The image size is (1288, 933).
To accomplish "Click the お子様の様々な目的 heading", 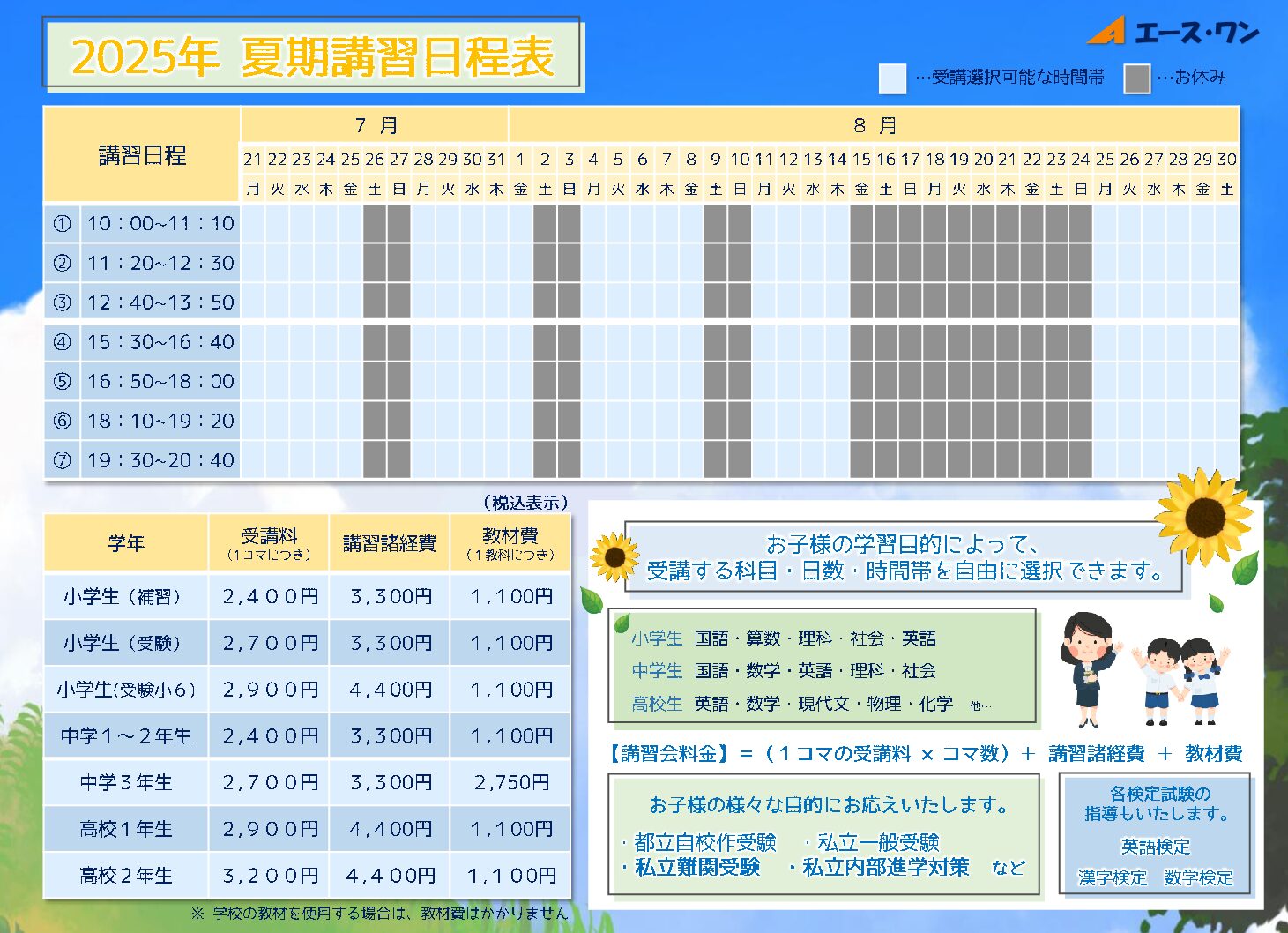I will click(828, 805).
